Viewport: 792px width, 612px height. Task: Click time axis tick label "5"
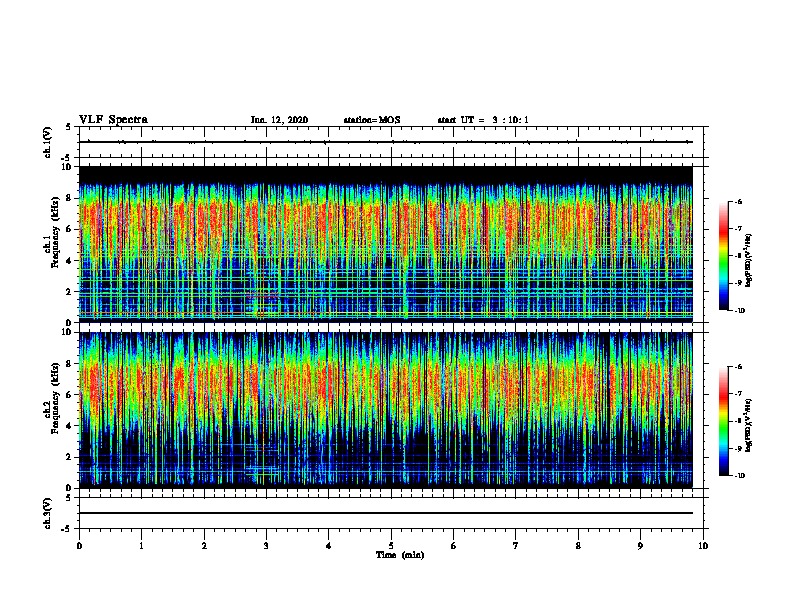[391, 546]
